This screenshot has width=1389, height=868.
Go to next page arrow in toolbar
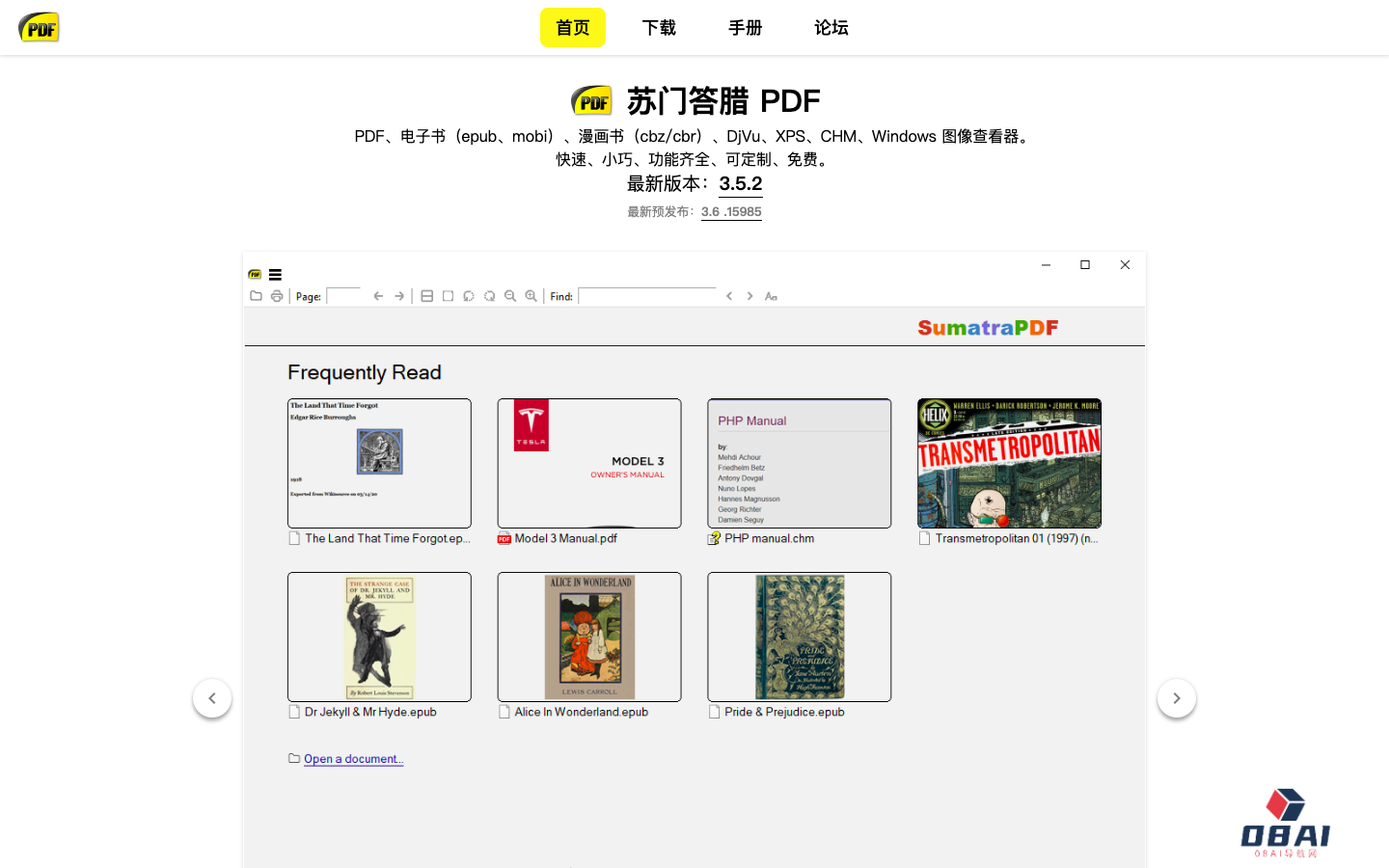click(x=399, y=296)
